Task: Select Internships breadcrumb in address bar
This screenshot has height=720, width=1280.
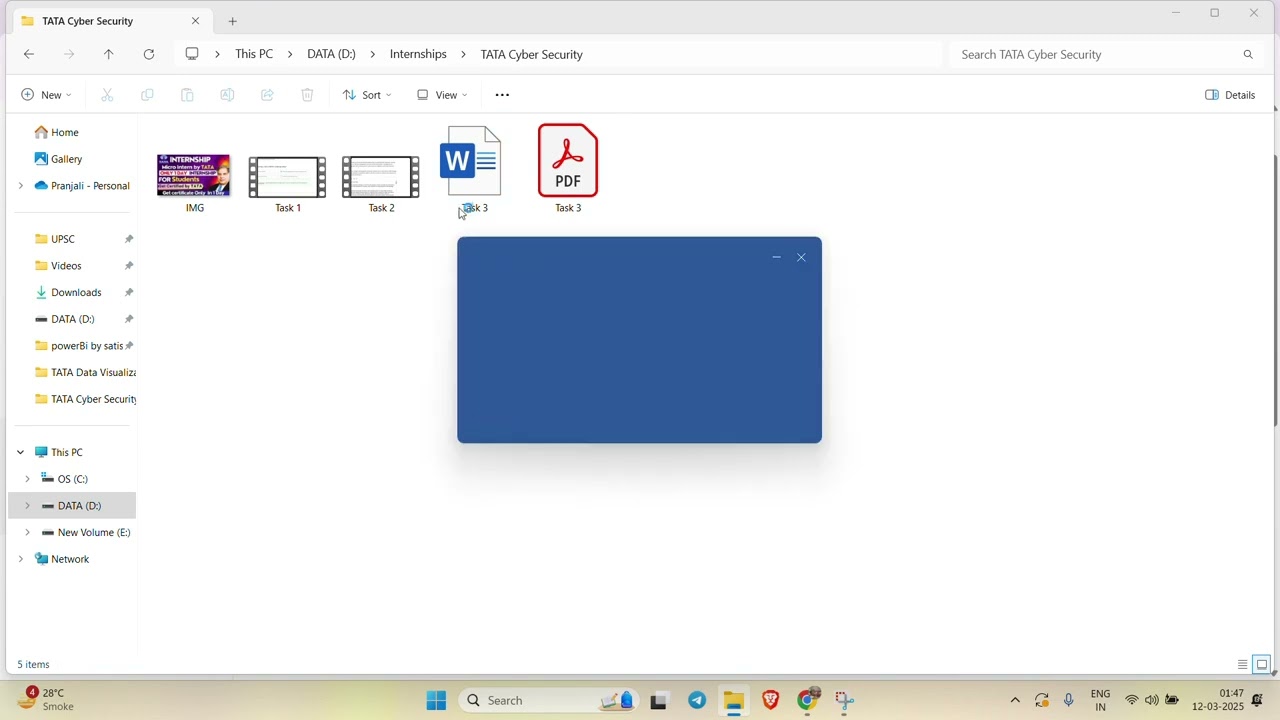Action: [418, 54]
